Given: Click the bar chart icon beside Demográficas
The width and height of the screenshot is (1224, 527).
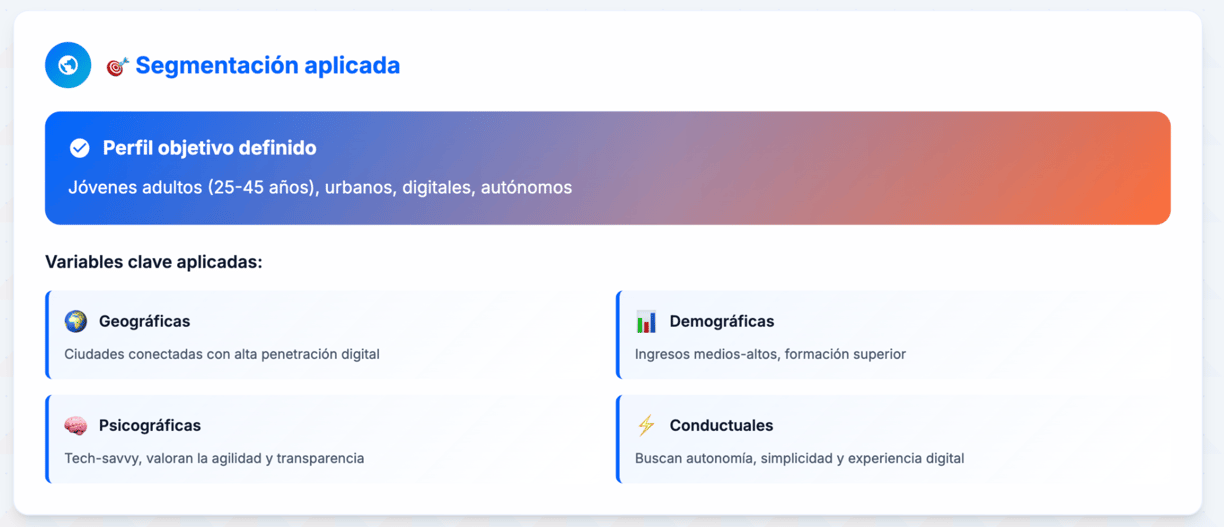Looking at the screenshot, I should tap(646, 321).
